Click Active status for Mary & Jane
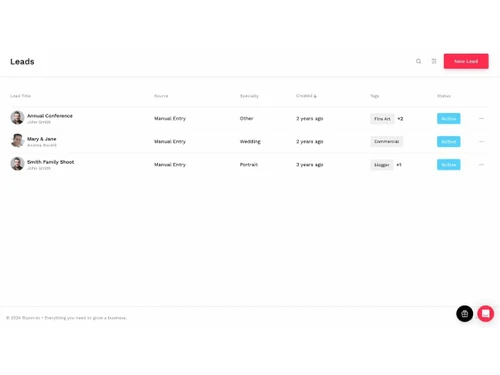The width and height of the screenshot is (500, 375). point(449,142)
